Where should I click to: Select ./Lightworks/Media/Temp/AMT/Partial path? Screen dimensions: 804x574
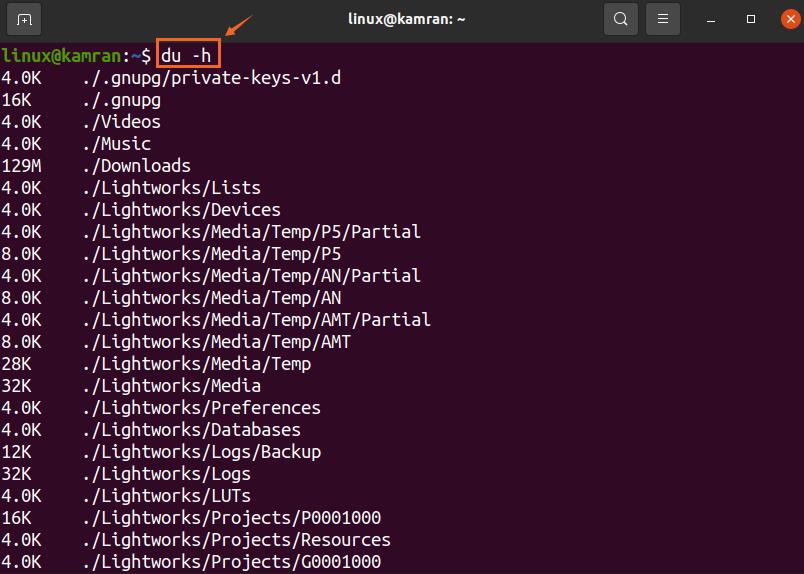256,321
